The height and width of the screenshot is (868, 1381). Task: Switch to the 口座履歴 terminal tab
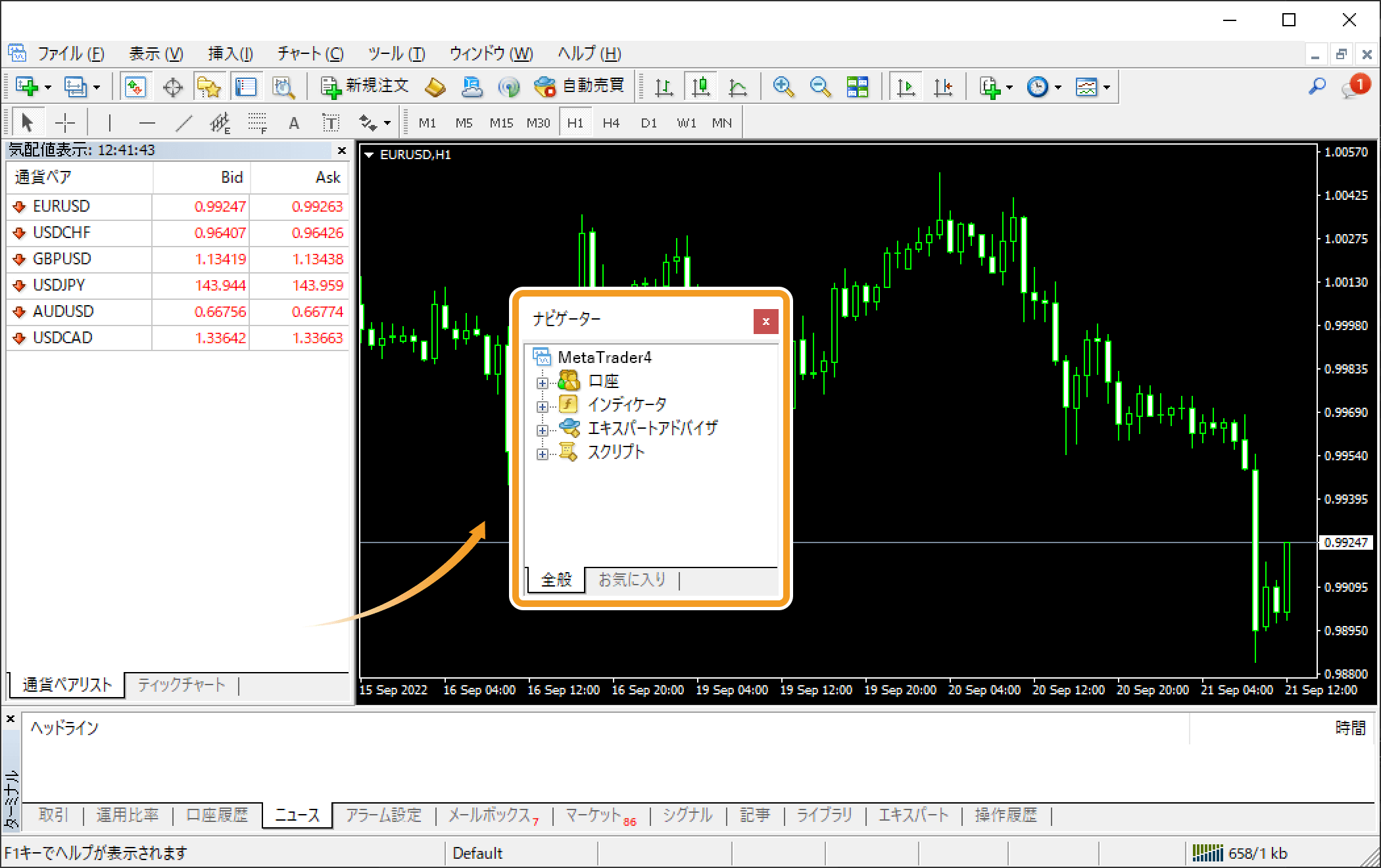pyautogui.click(x=217, y=815)
